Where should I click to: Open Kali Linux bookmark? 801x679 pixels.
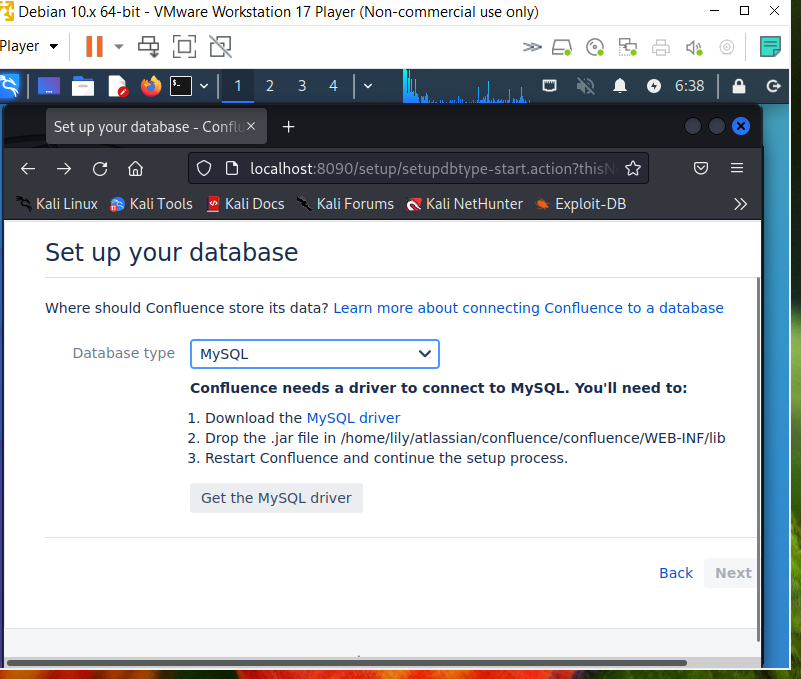pos(57,204)
